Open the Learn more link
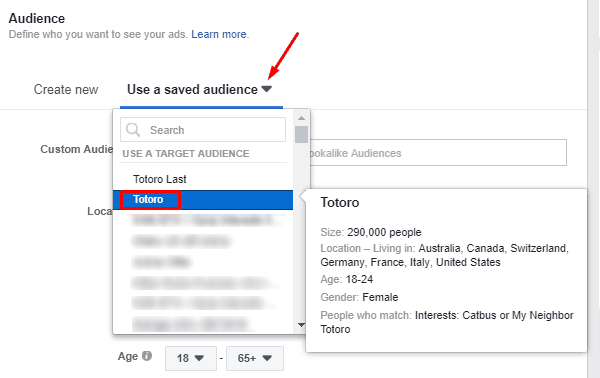The image size is (600, 378). (219, 34)
